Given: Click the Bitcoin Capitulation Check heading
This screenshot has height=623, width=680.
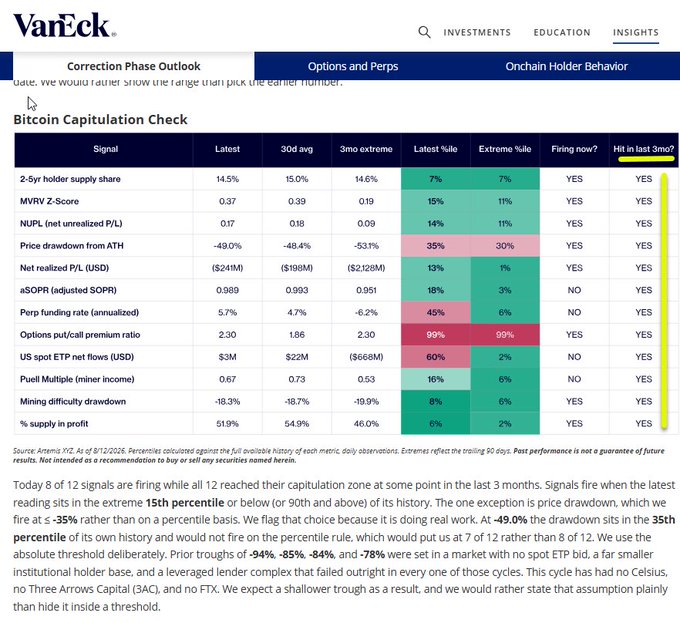Looking at the screenshot, I should click(100, 119).
